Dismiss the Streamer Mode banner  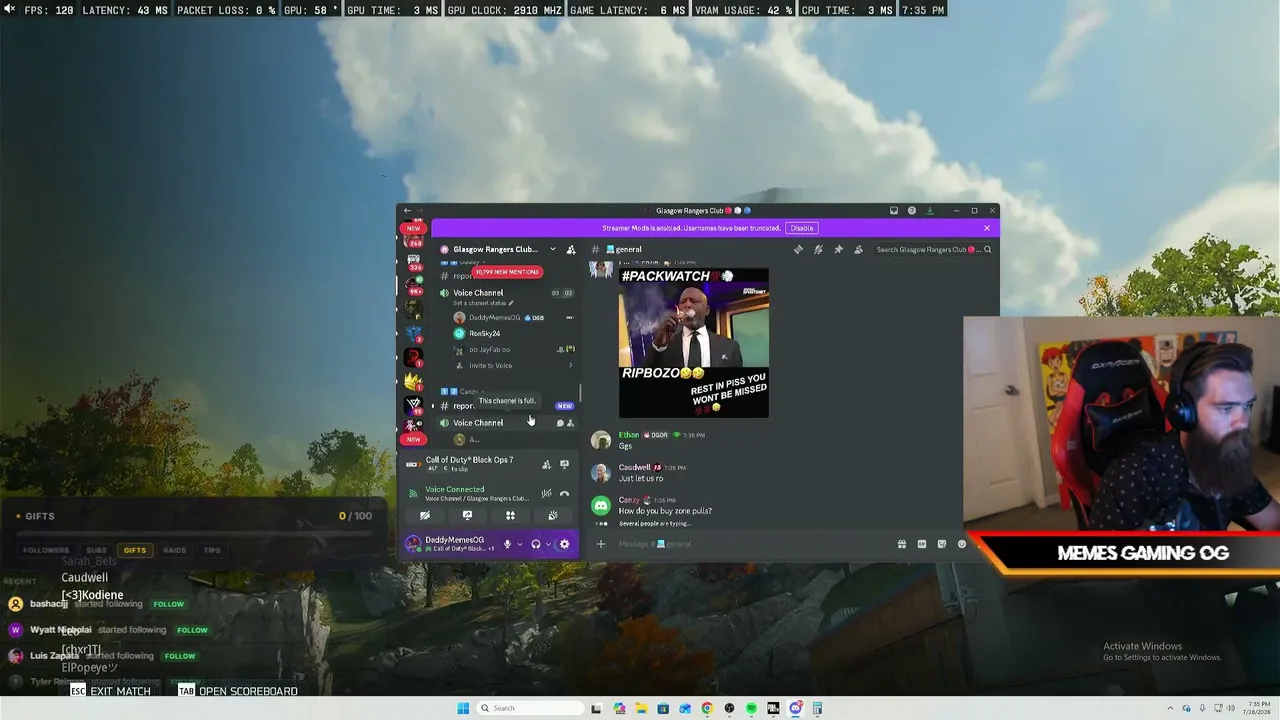987,228
